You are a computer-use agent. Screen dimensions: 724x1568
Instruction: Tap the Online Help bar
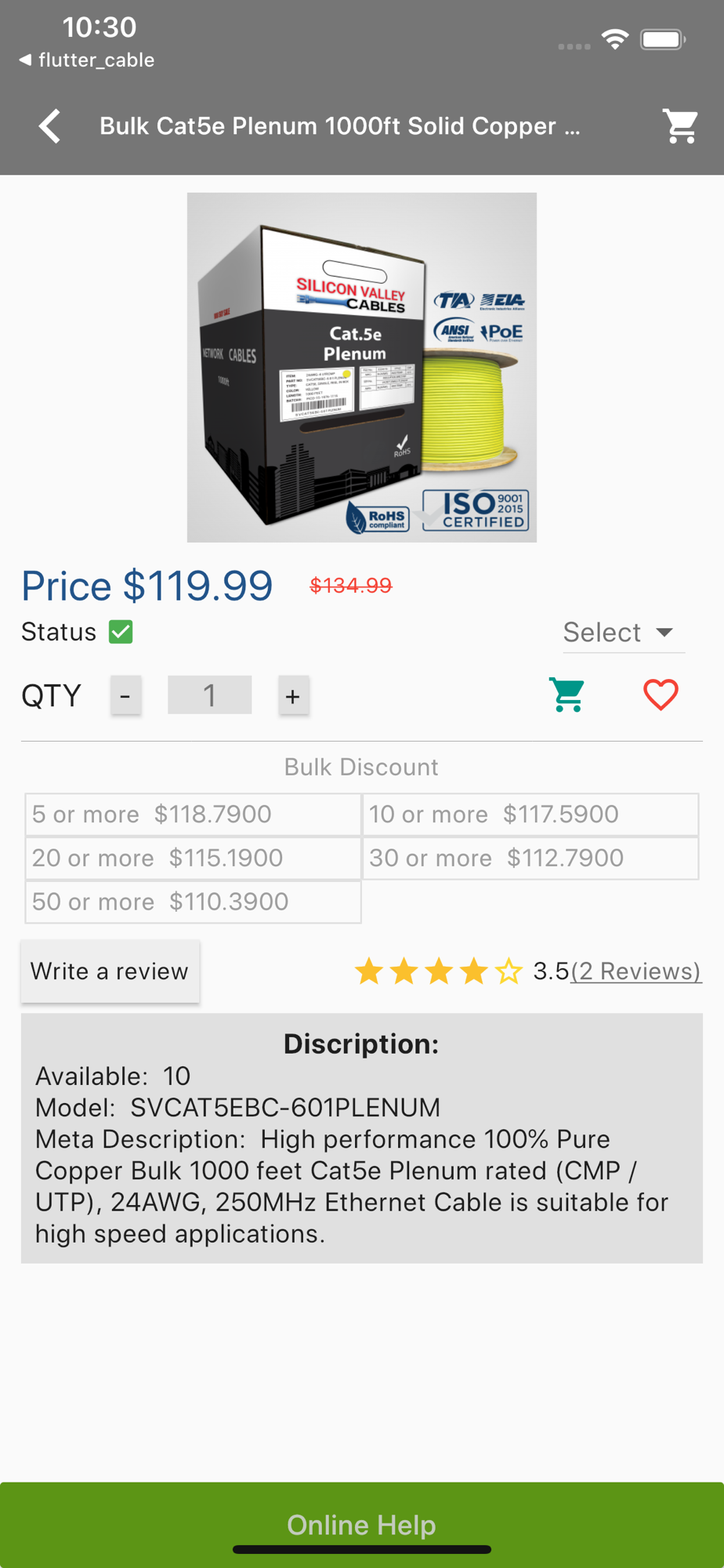(x=362, y=1525)
